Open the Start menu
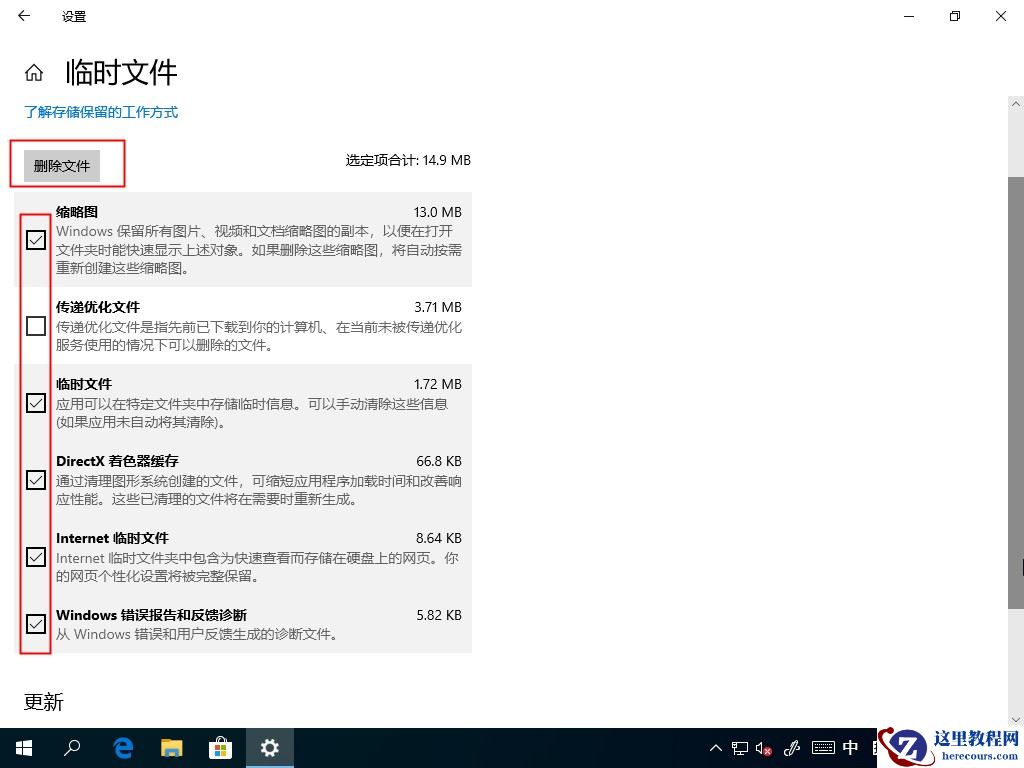This screenshot has width=1024, height=768. click(x=22, y=747)
